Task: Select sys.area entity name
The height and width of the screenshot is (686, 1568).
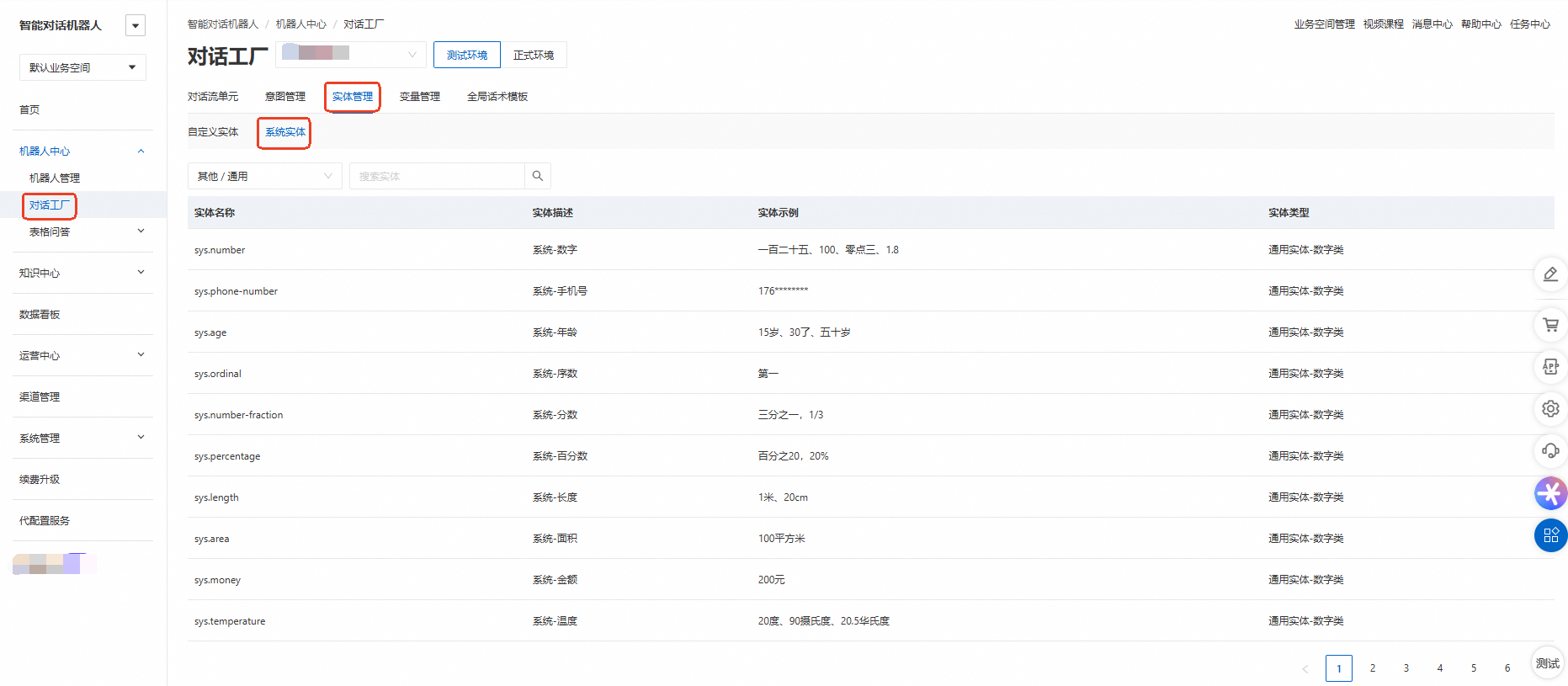Action: (212, 539)
